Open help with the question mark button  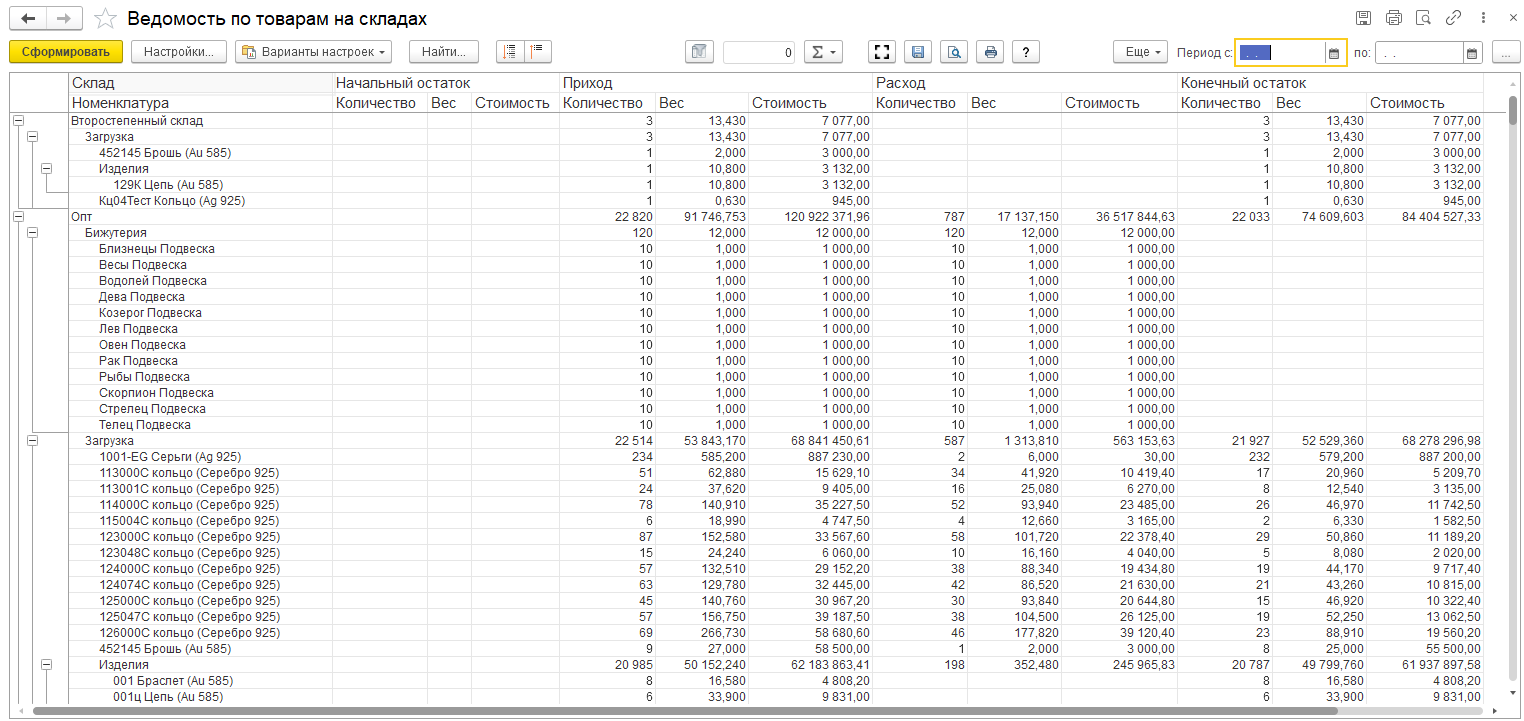(x=1026, y=52)
